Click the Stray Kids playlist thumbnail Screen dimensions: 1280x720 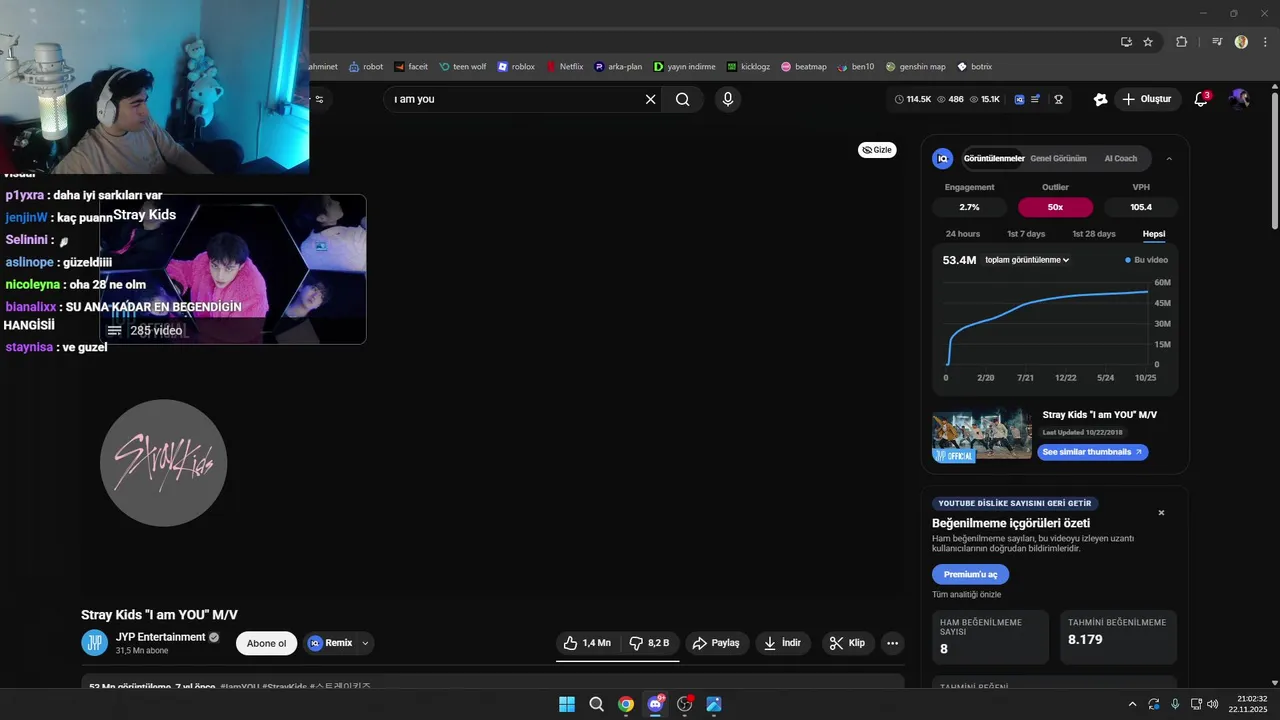tap(233, 269)
